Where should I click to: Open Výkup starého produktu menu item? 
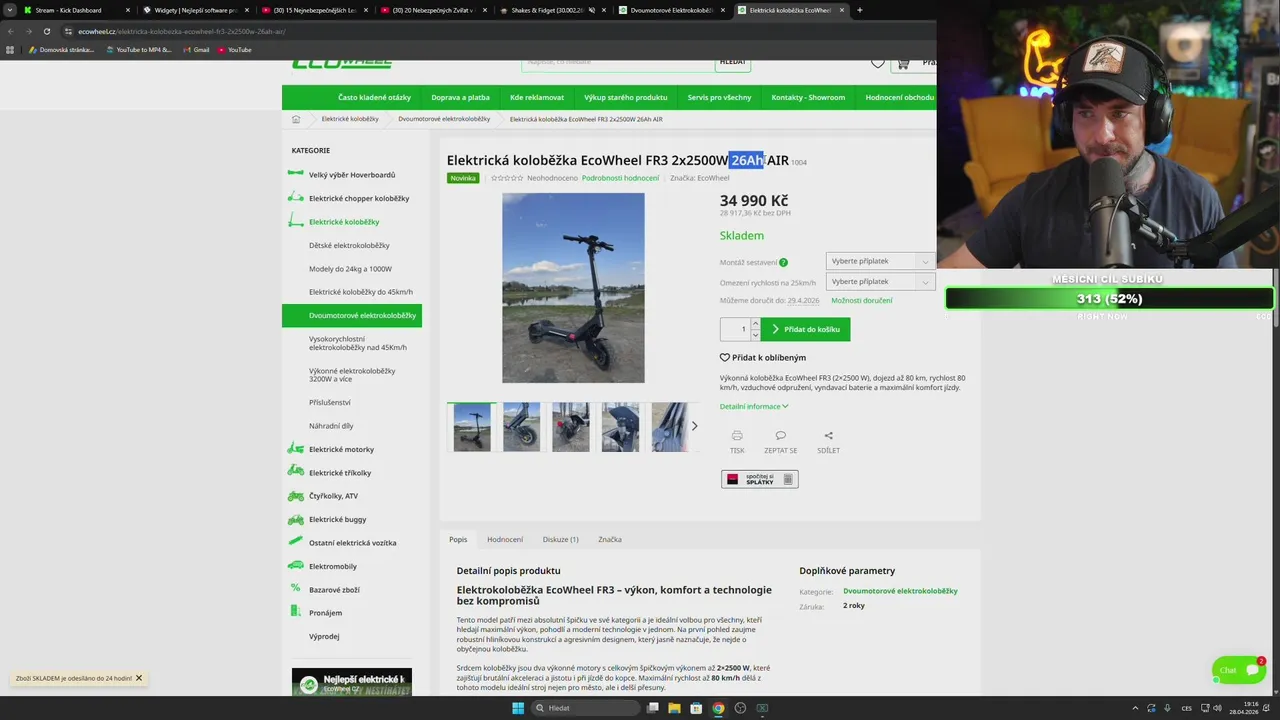pos(626,97)
